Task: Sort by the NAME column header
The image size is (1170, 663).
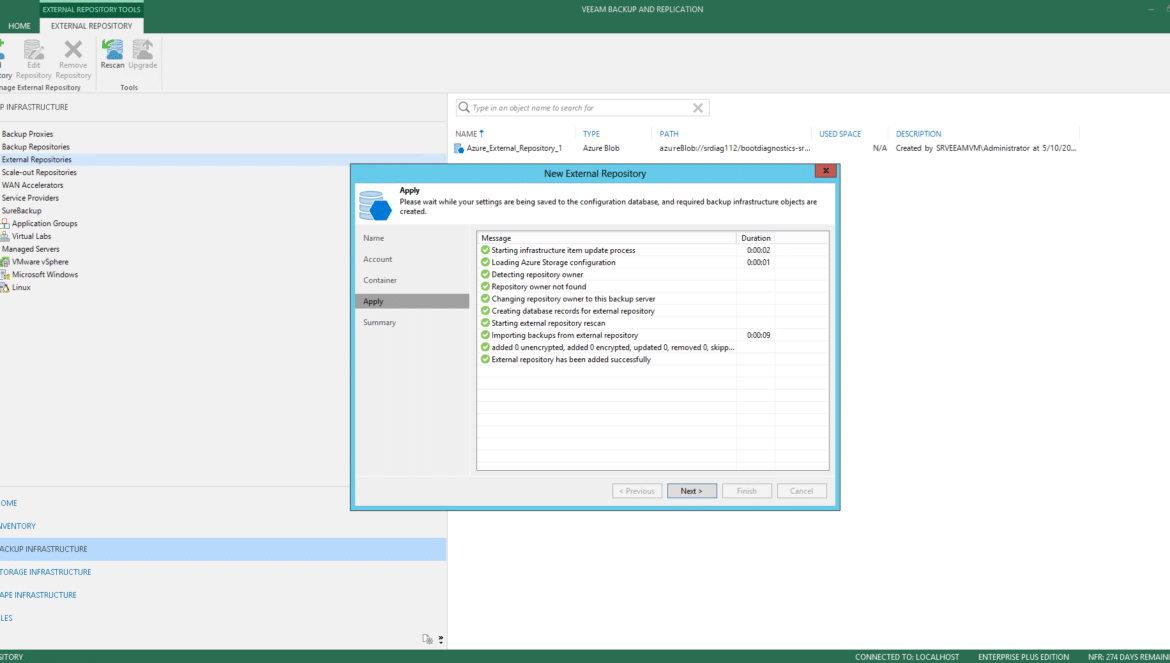Action: [x=466, y=133]
